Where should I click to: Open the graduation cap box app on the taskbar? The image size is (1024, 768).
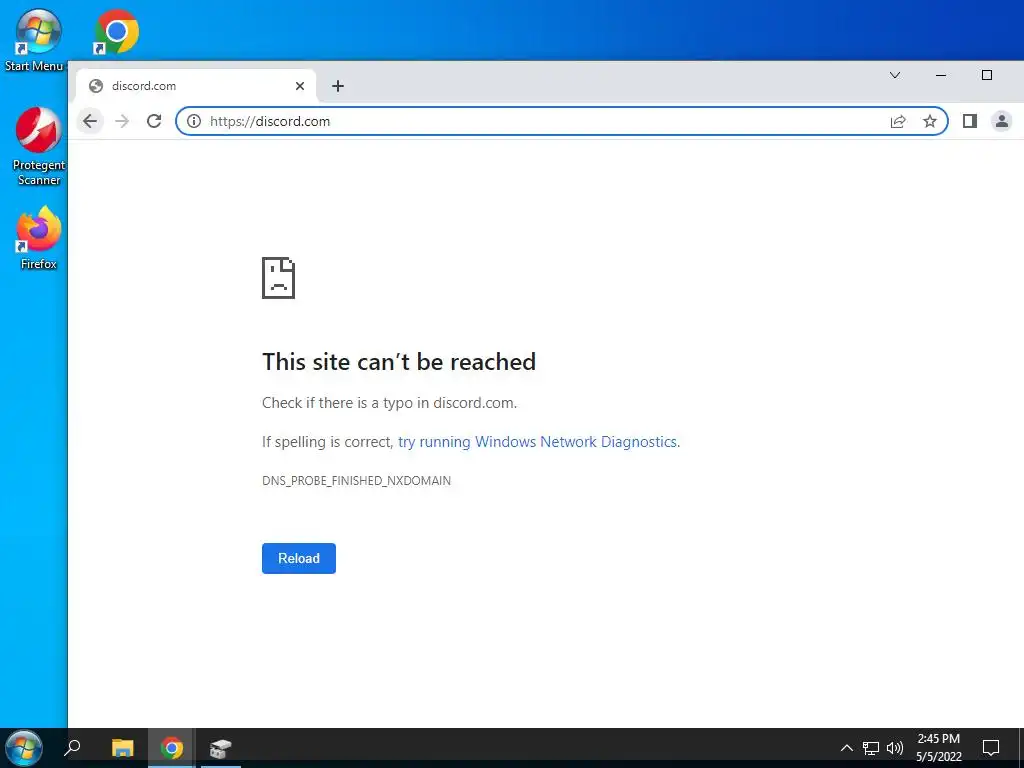coord(221,748)
